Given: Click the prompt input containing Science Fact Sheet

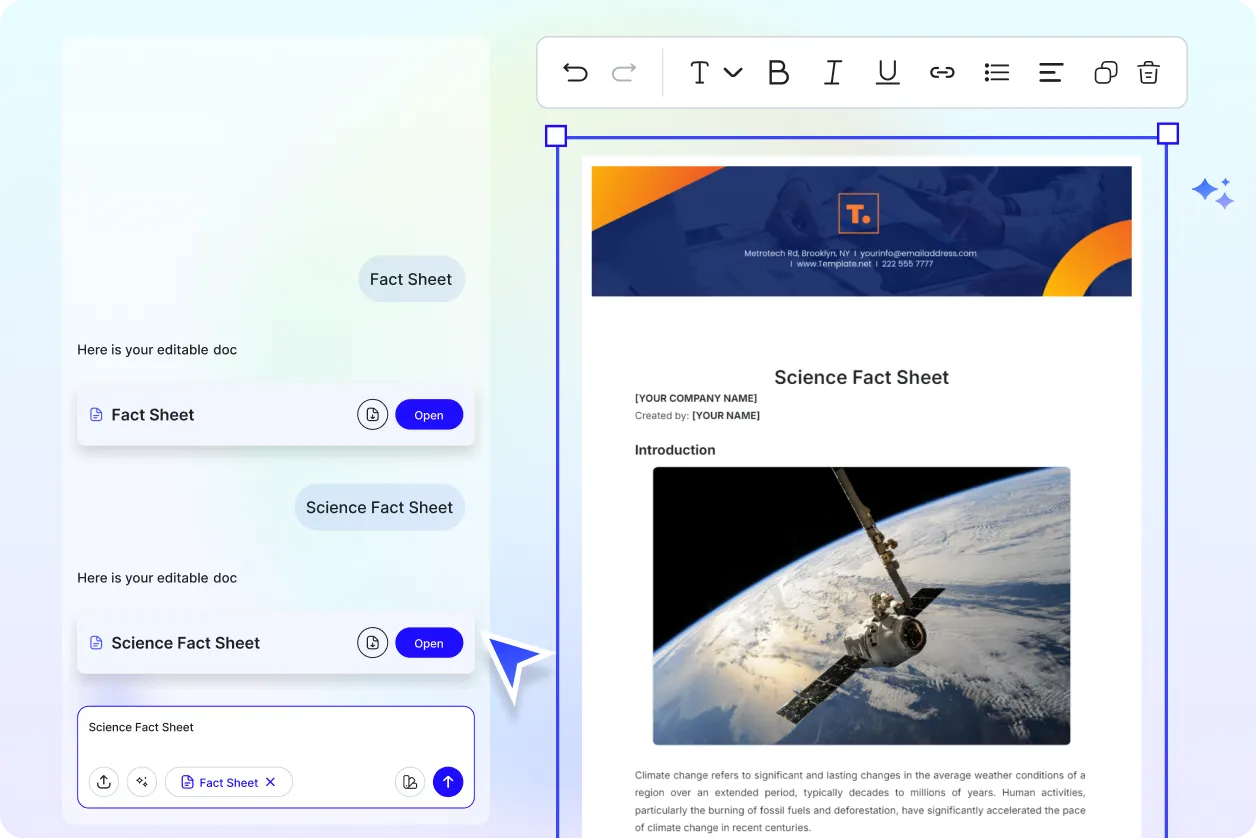Looking at the screenshot, I should click(x=276, y=757).
